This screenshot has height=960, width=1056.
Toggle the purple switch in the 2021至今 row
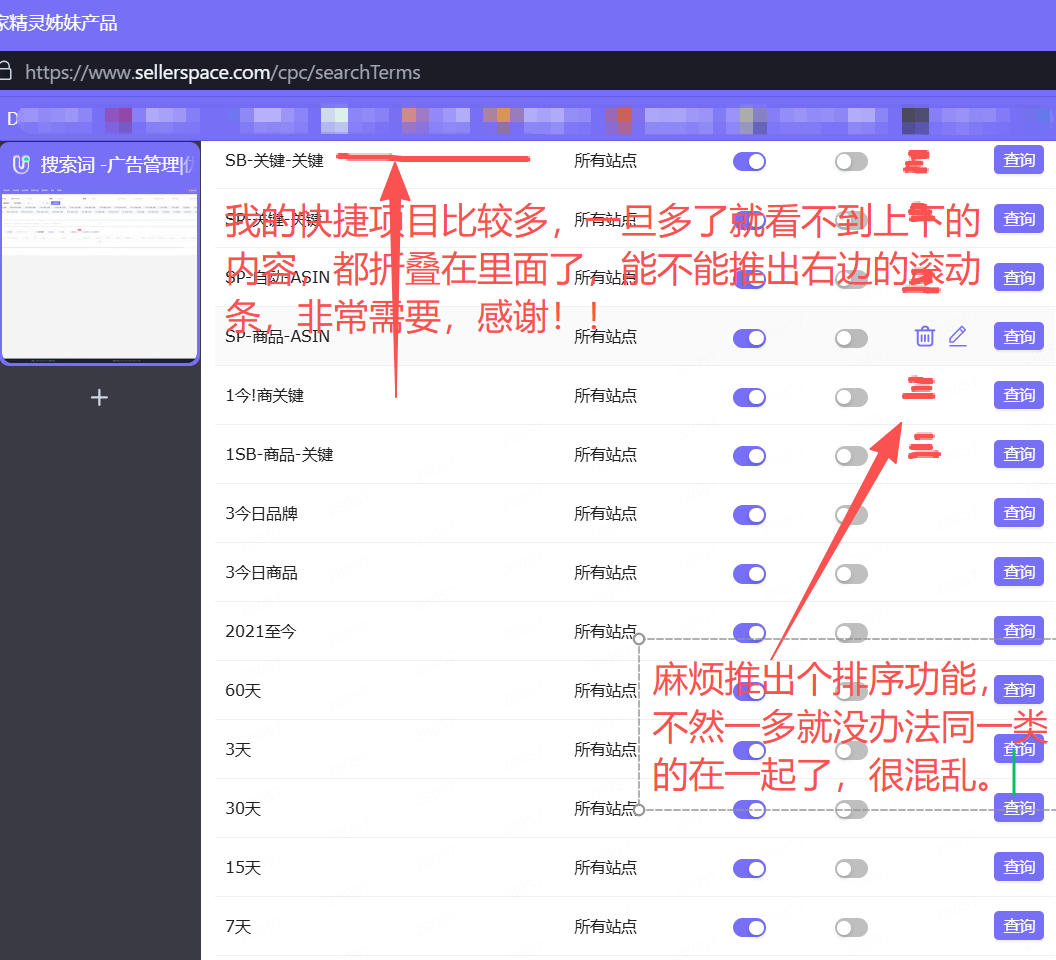click(749, 632)
